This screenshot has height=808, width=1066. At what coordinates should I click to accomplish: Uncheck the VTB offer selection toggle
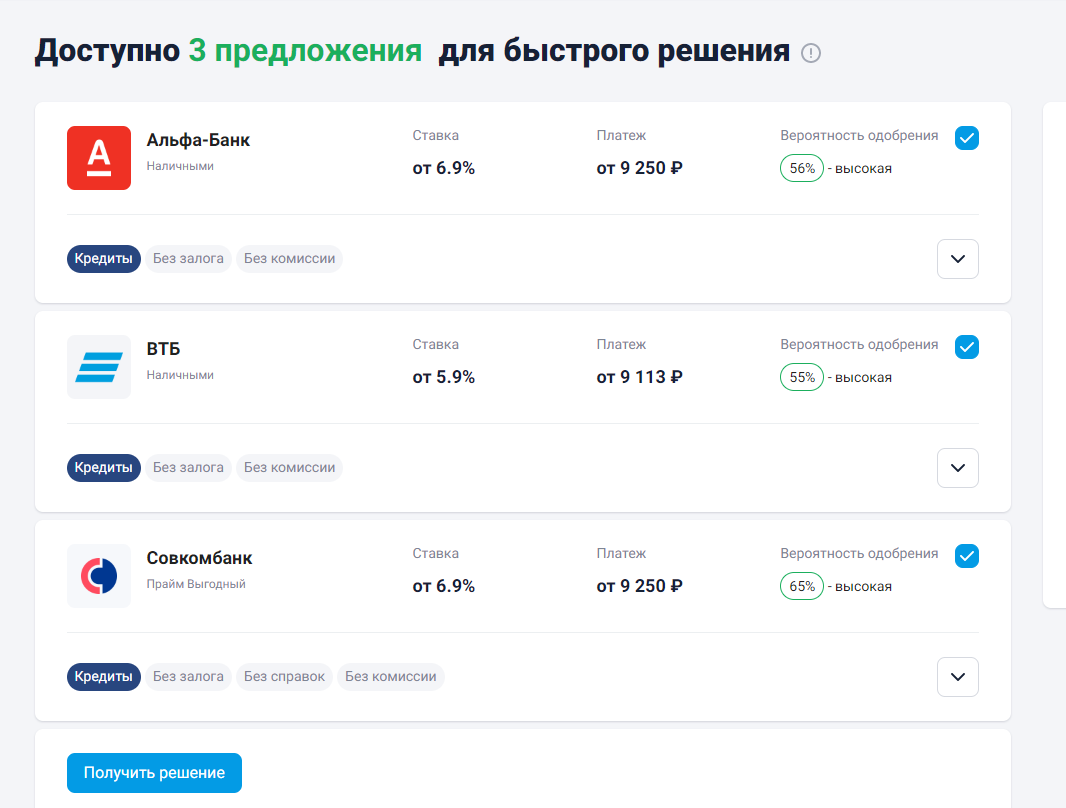point(966,347)
